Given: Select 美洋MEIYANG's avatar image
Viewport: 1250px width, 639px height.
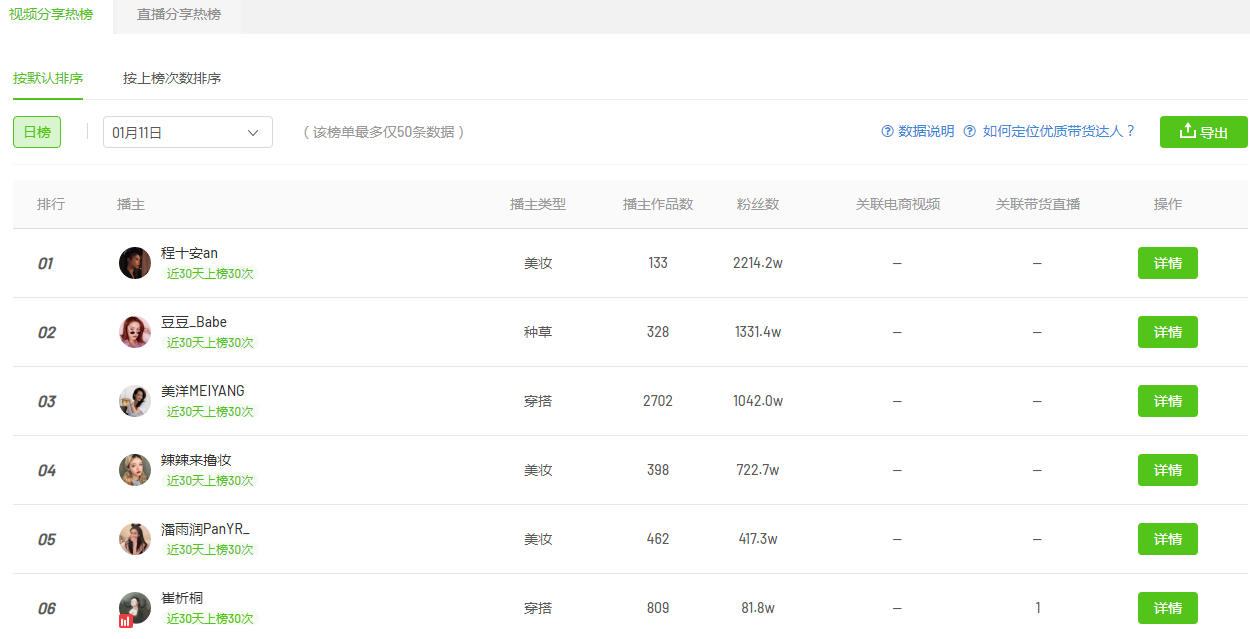Looking at the screenshot, I should [x=135, y=401].
